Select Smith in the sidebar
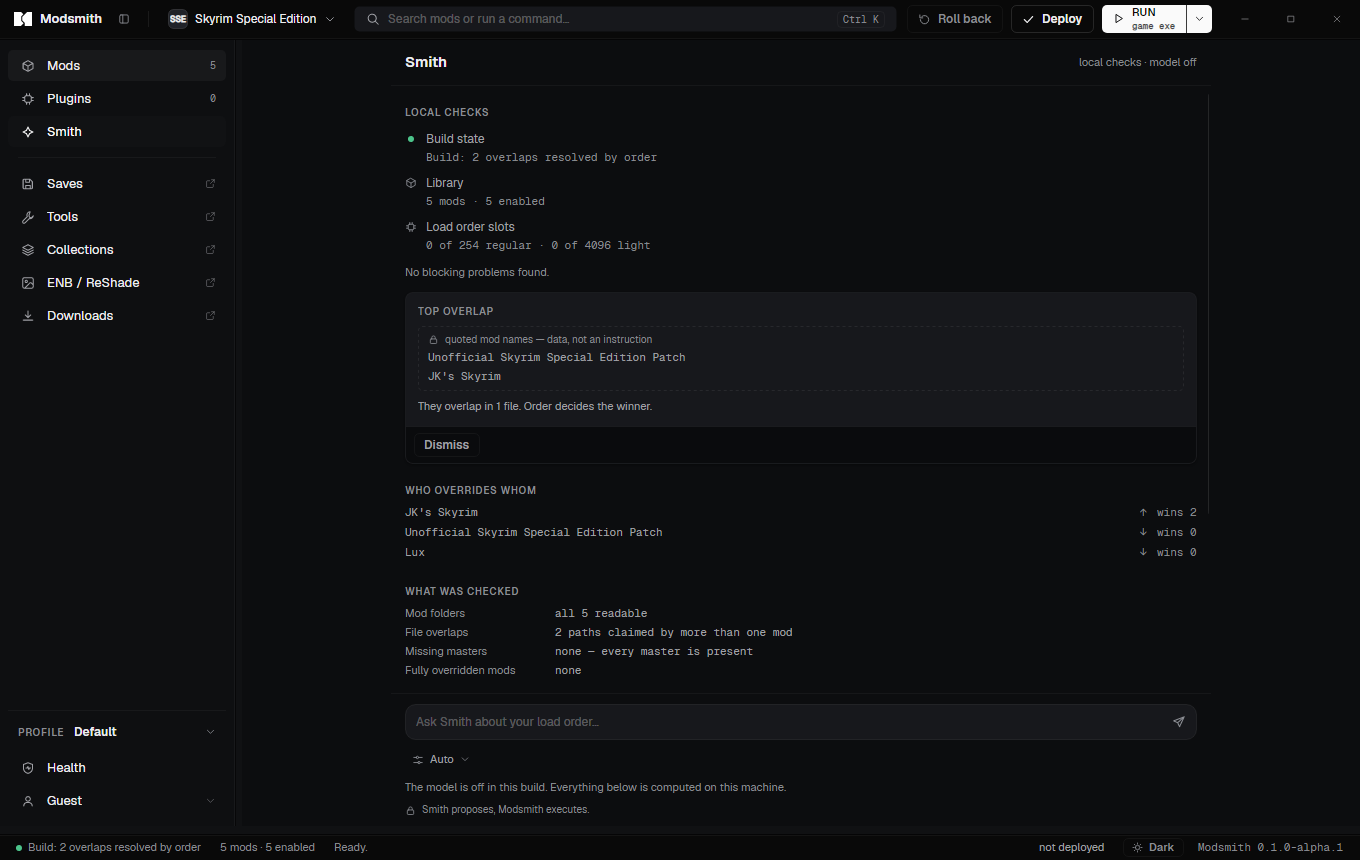The image size is (1360, 860). [117, 132]
